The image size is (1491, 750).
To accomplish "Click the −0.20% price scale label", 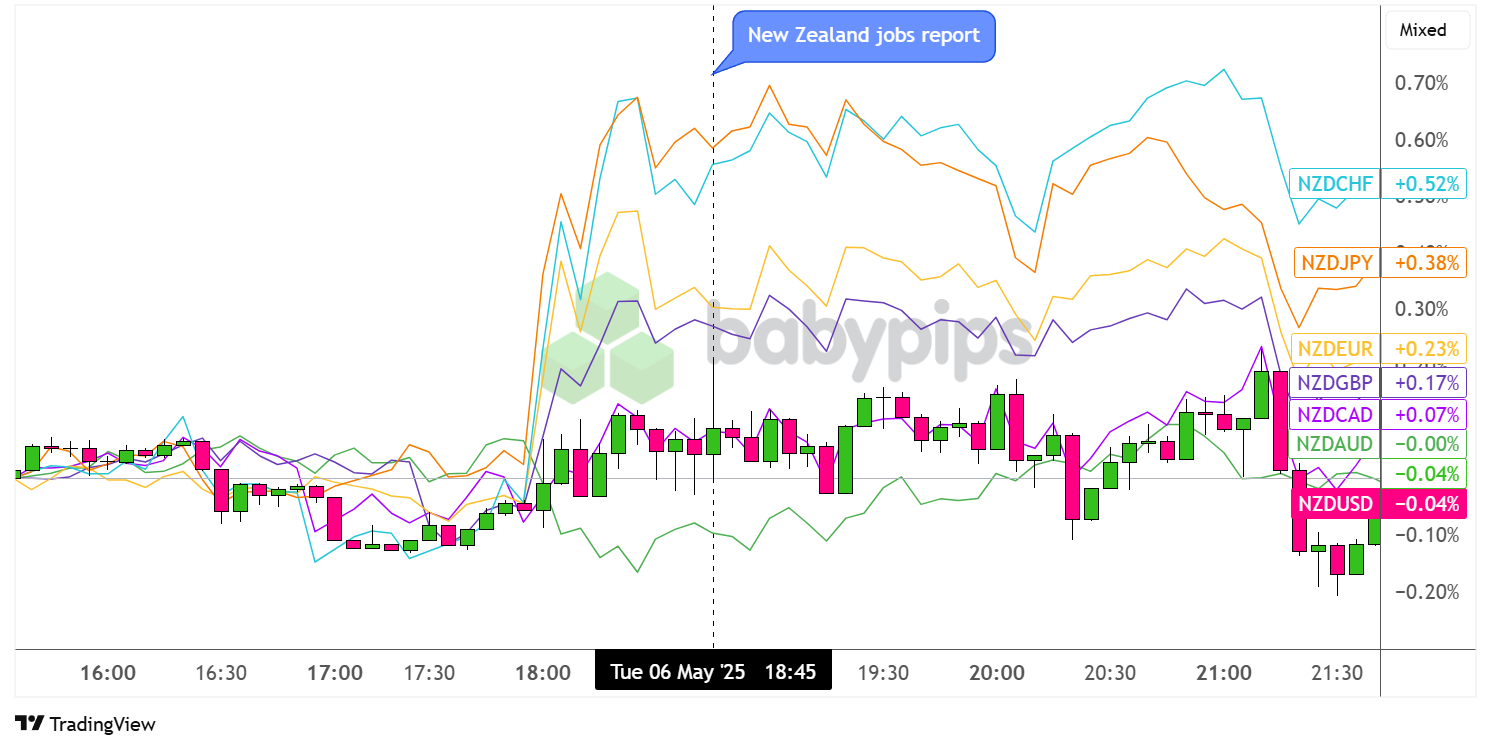I will pos(1421,592).
